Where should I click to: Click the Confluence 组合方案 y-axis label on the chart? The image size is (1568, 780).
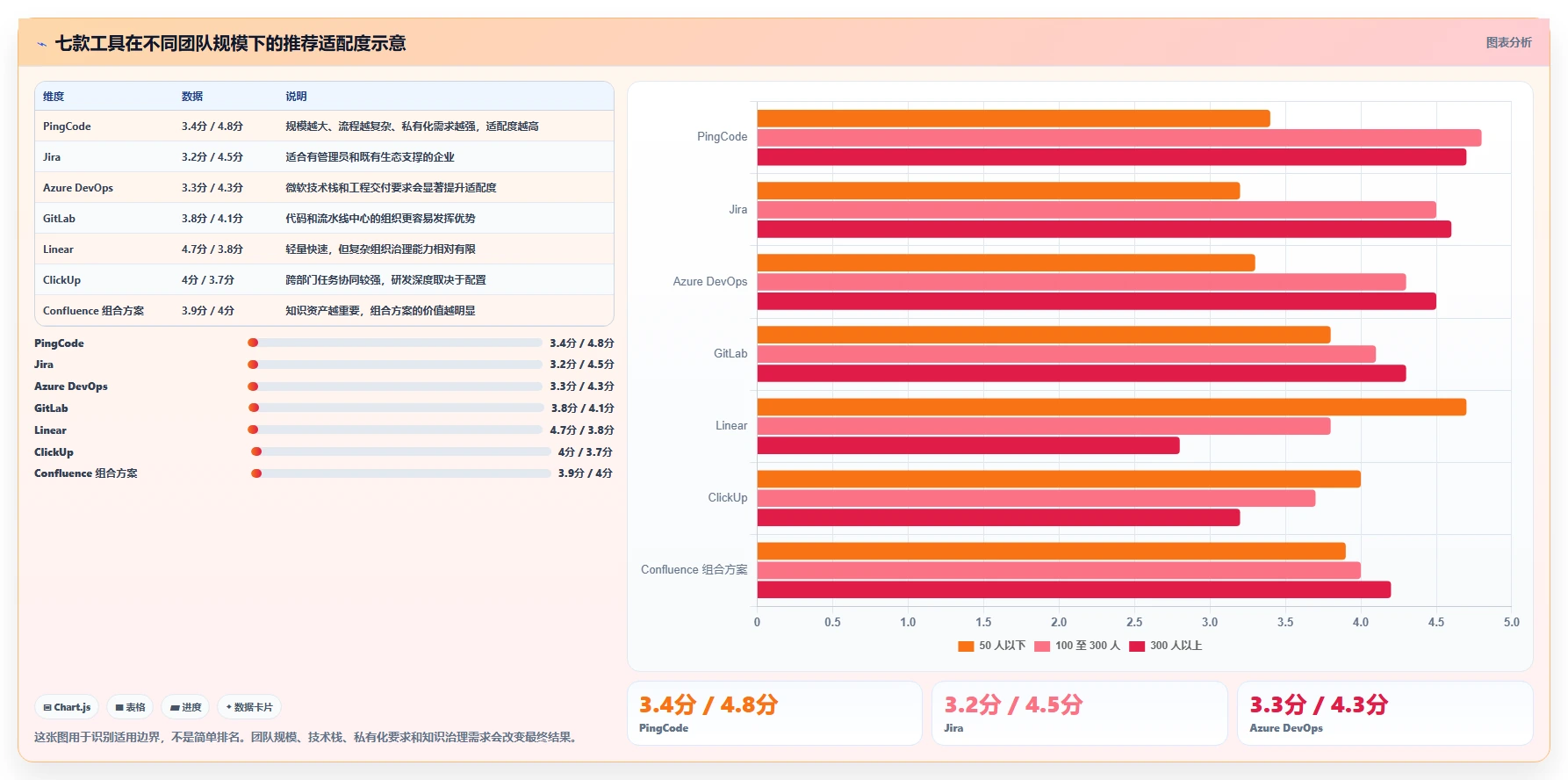pos(694,570)
